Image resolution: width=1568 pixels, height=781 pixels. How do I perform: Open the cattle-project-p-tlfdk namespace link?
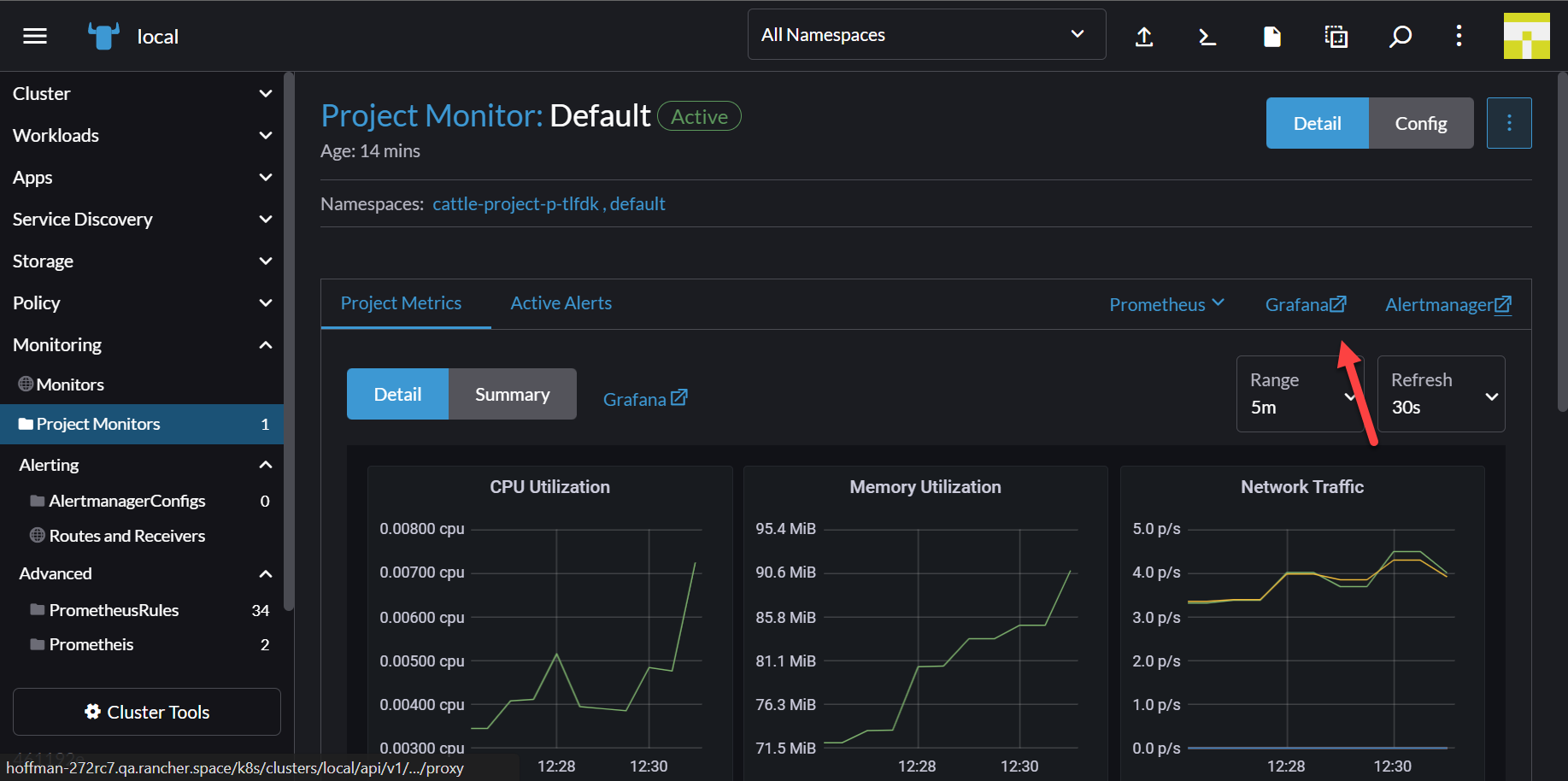[516, 203]
